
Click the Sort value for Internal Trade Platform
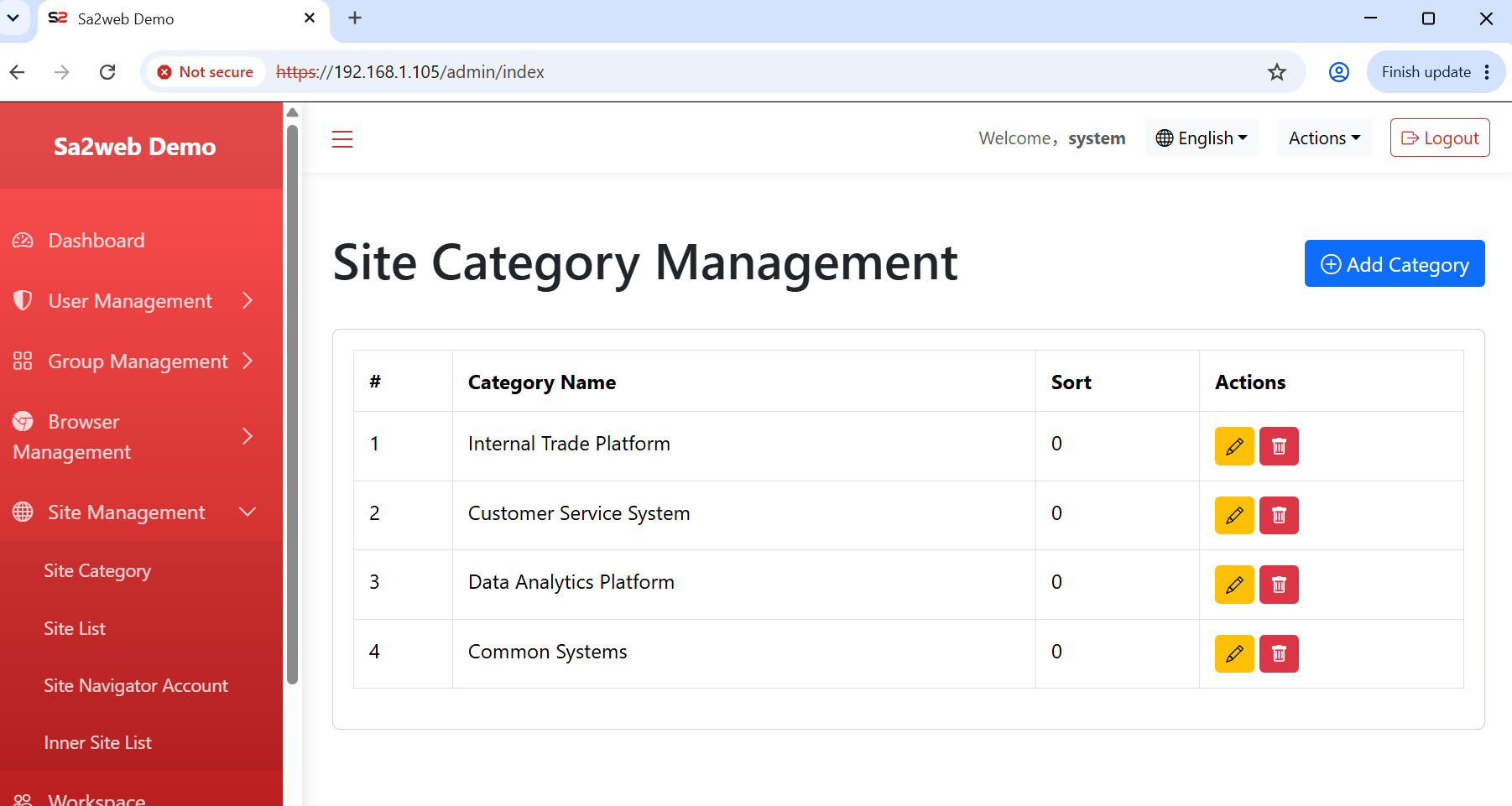click(x=1057, y=444)
